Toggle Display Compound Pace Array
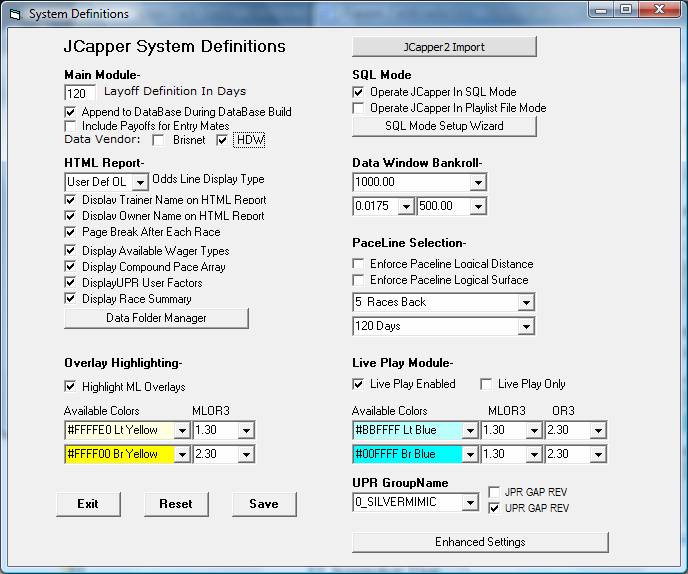The width and height of the screenshot is (688, 574). tap(70, 266)
